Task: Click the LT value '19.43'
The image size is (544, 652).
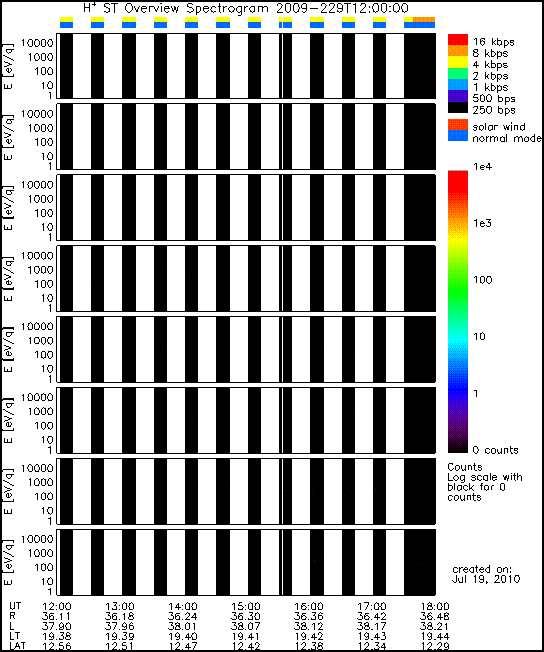Action: coord(372,637)
